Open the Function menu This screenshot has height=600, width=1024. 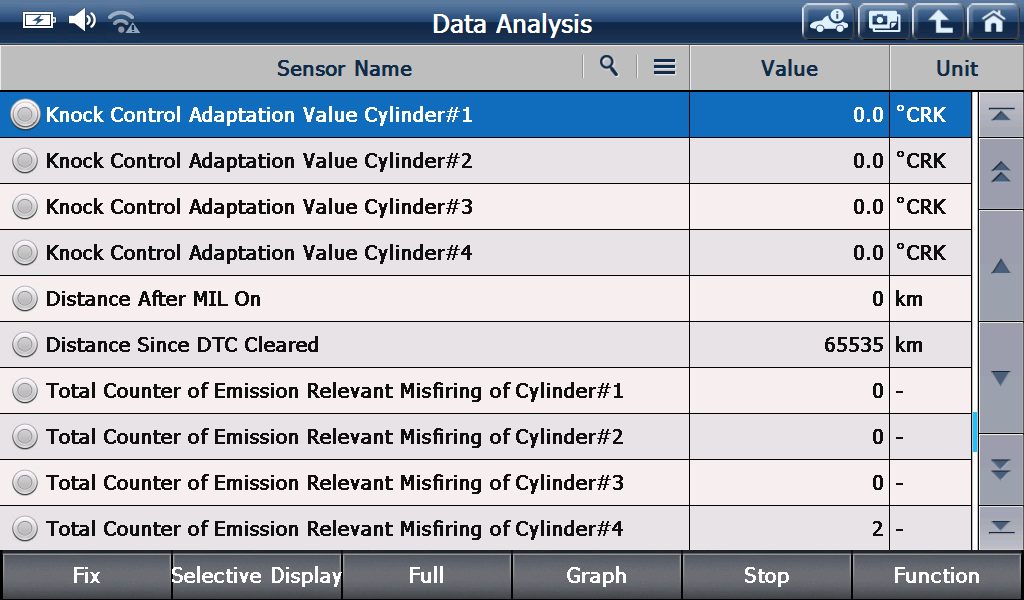tap(937, 575)
